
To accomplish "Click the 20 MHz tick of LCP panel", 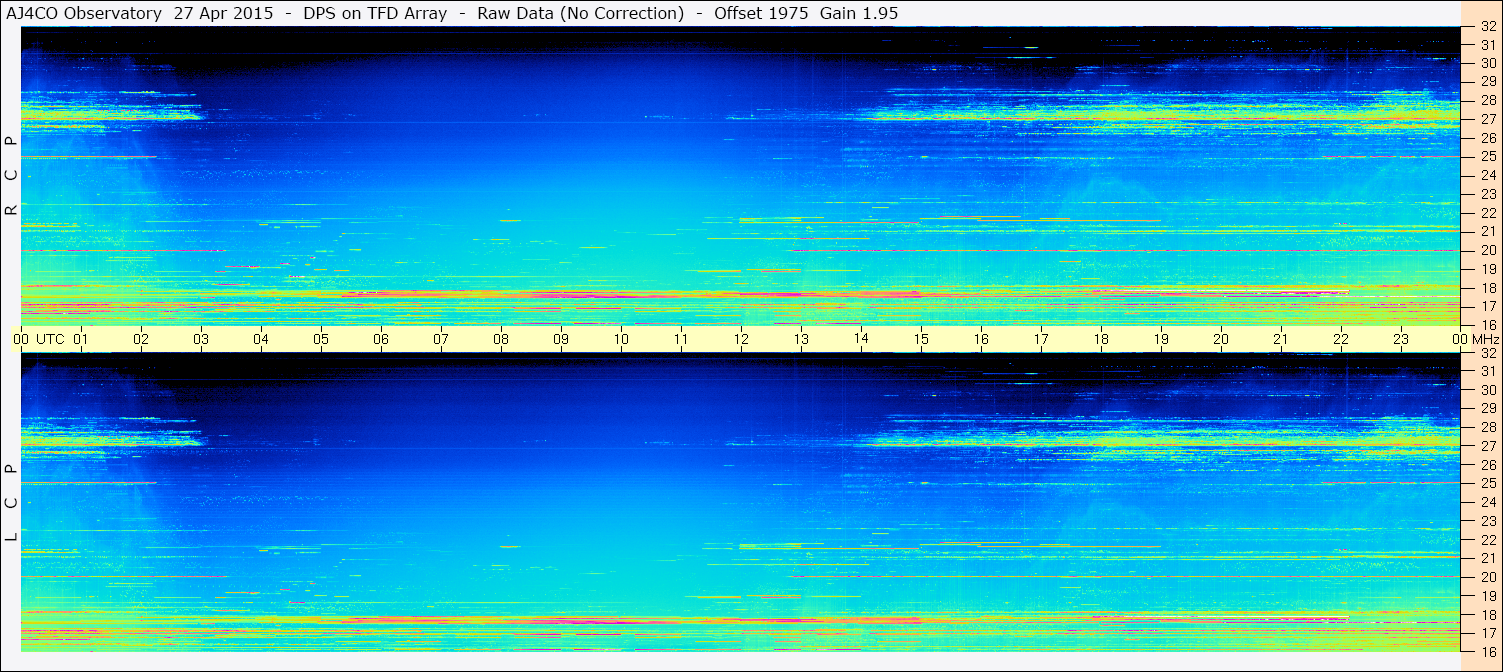I will pos(1487,577).
